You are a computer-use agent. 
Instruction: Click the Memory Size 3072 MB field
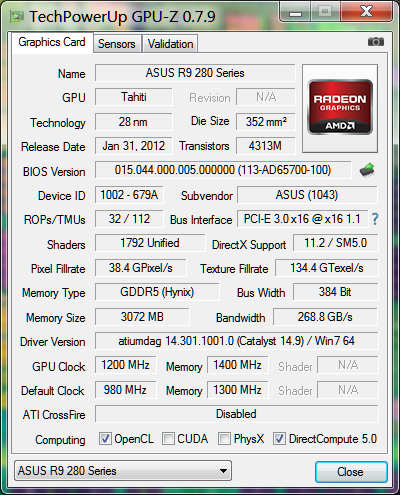coord(142,317)
